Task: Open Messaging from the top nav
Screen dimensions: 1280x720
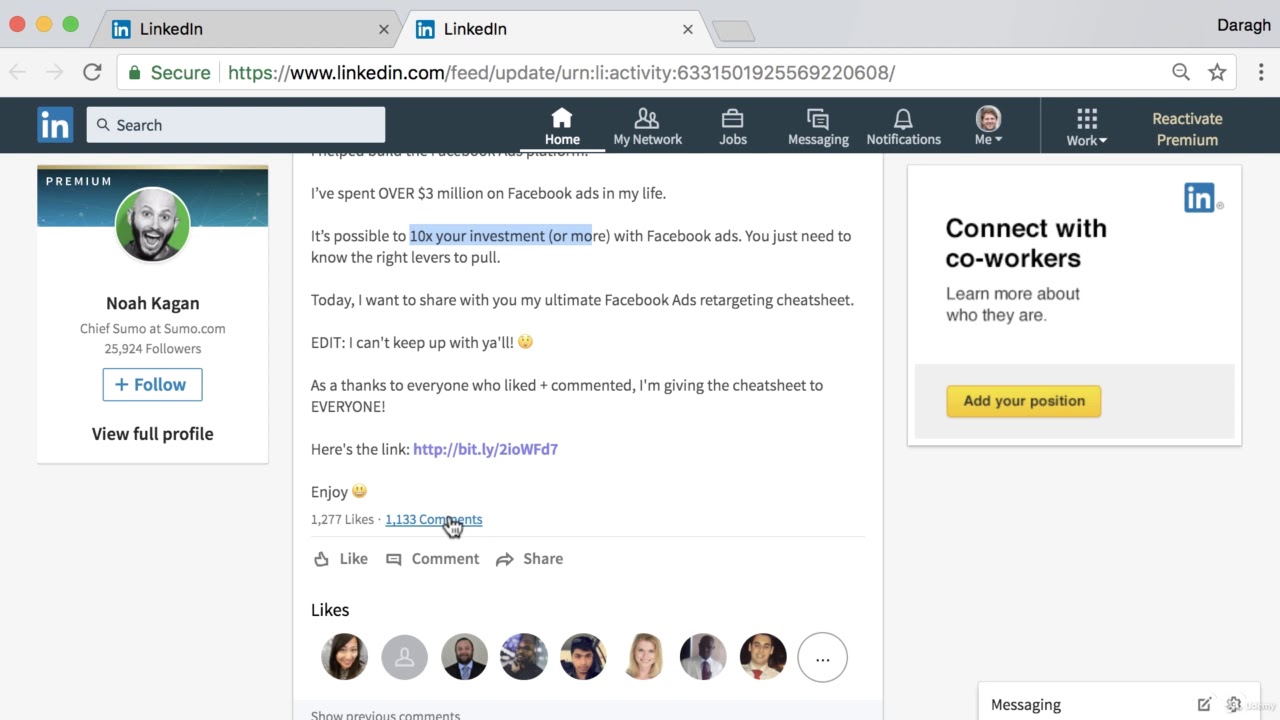Action: click(x=818, y=126)
